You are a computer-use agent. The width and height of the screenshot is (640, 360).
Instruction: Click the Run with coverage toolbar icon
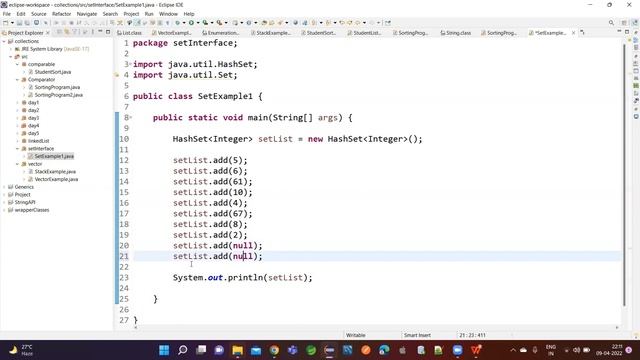click(205, 23)
